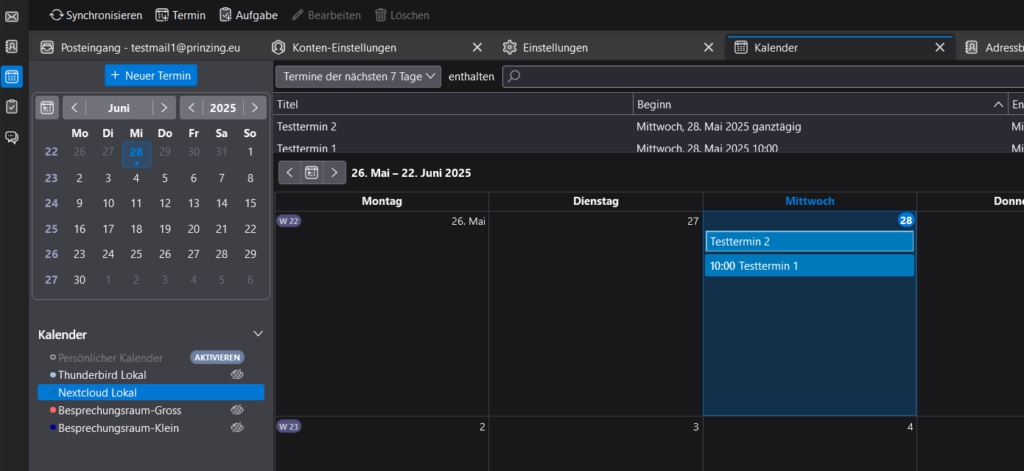
Task: Click the highlighted 28 day number badge
Action: [906, 220]
